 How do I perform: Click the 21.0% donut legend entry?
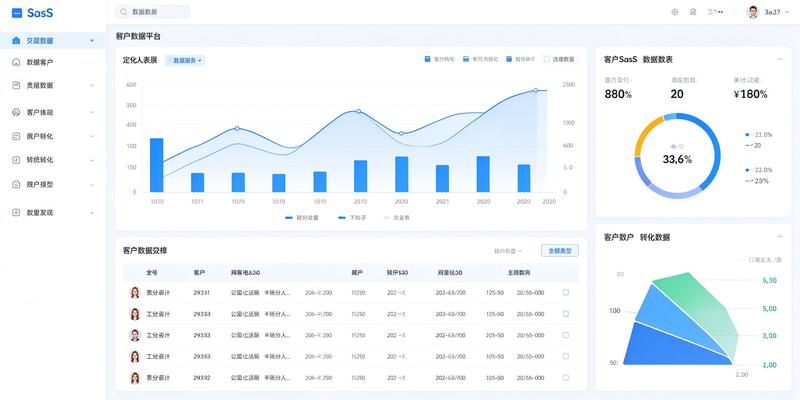tap(759, 135)
